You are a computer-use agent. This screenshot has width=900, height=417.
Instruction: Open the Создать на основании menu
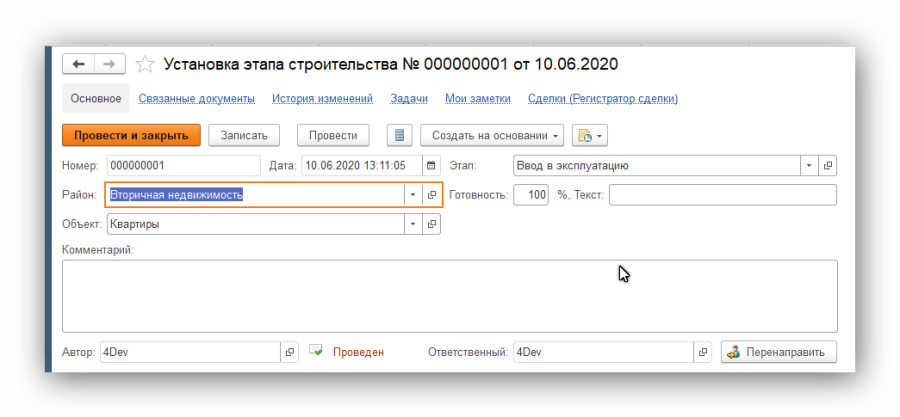[x=492, y=135]
